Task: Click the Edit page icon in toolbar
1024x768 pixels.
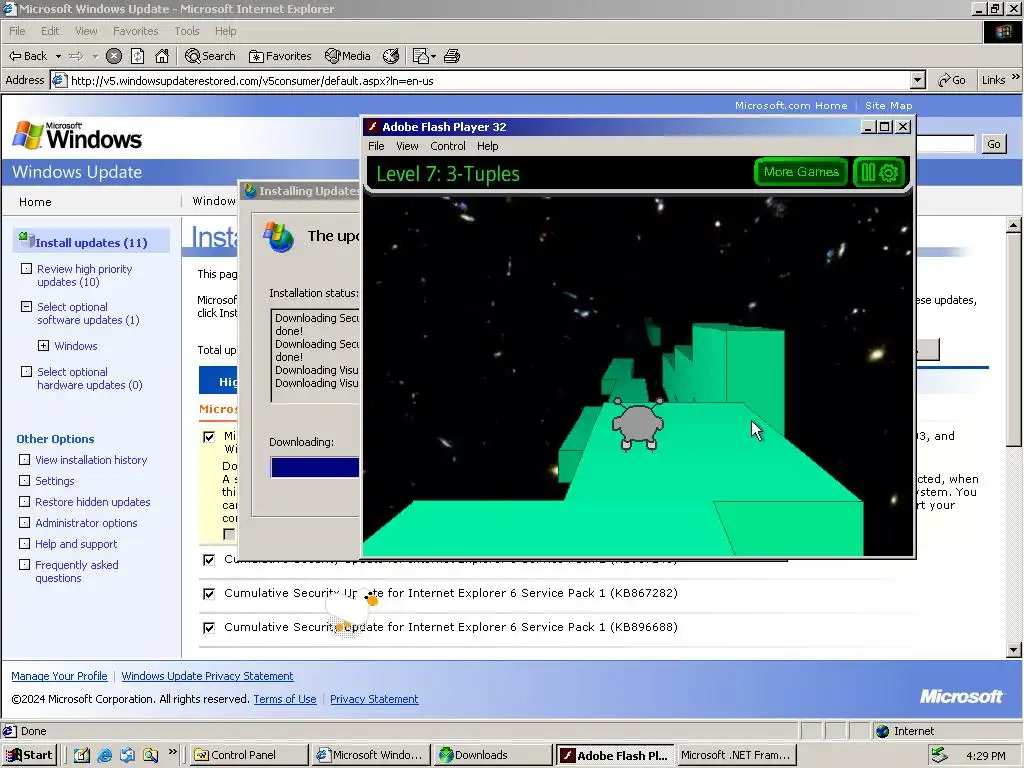Action: (421, 56)
